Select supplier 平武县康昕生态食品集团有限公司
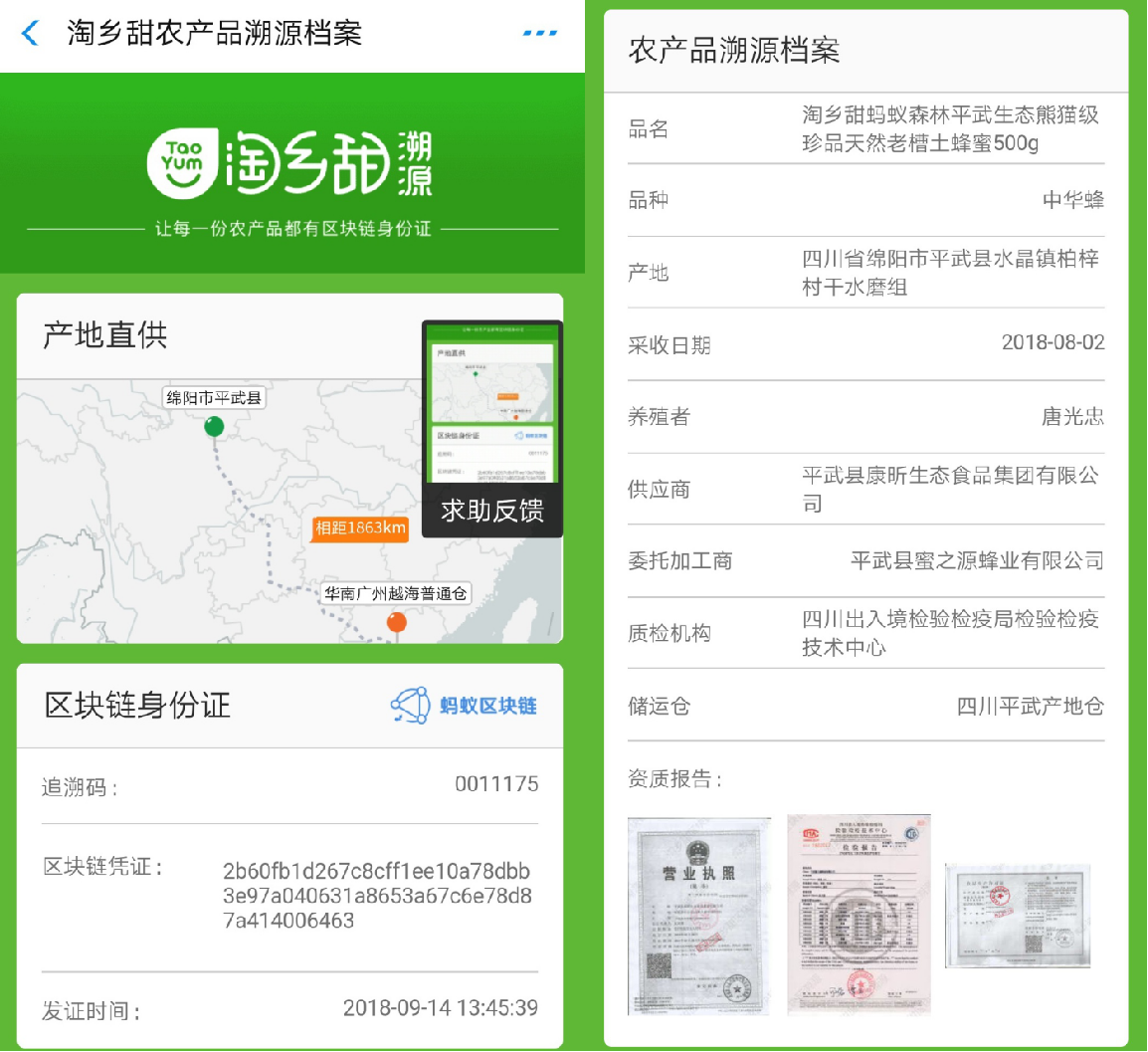Image resolution: width=1148 pixels, height=1052 pixels. [950, 490]
